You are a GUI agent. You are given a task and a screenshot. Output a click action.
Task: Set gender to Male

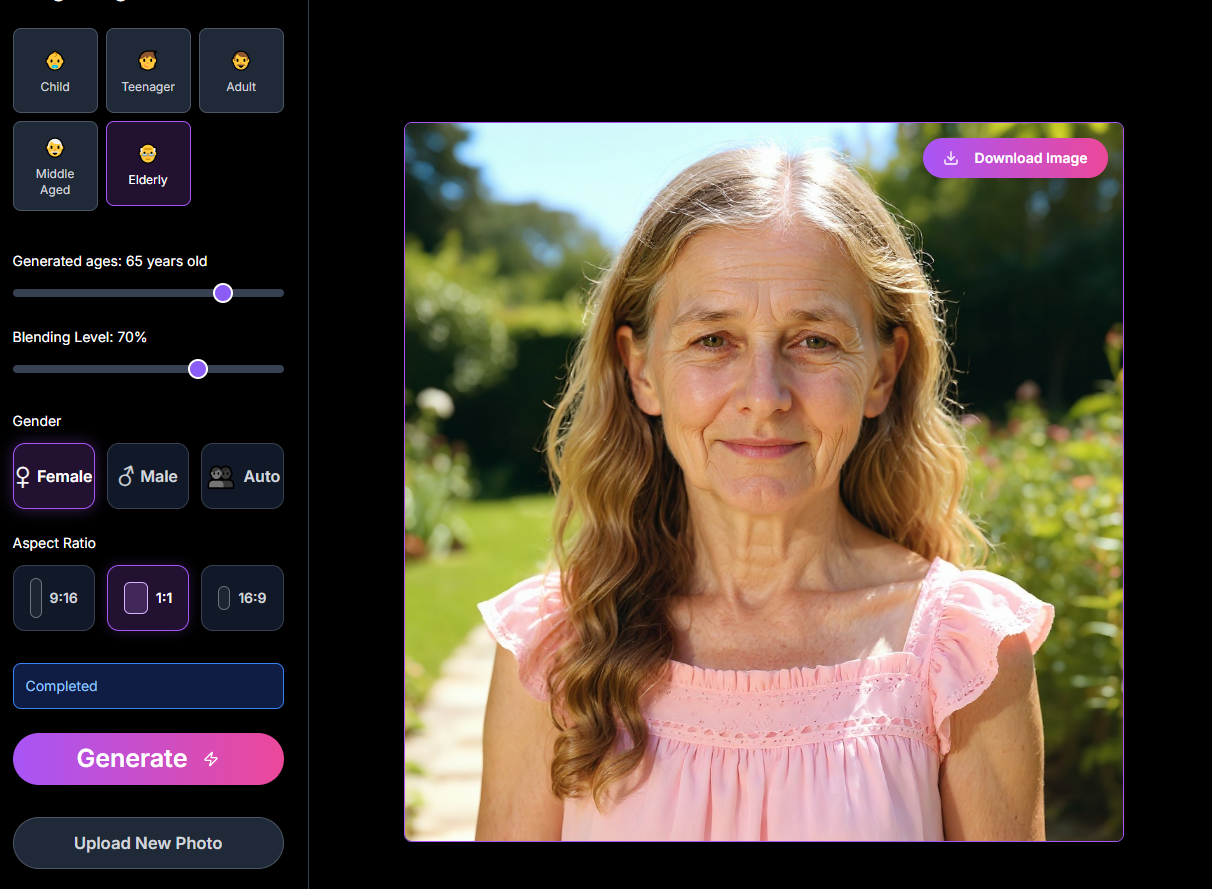click(148, 476)
